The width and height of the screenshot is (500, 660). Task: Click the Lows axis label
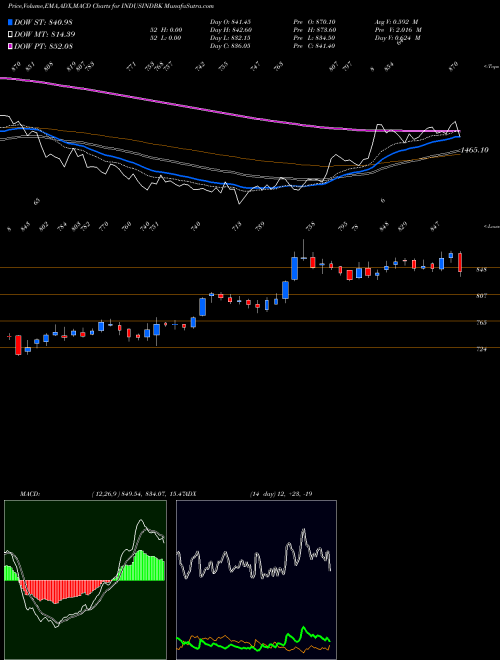pyautogui.click(x=491, y=226)
